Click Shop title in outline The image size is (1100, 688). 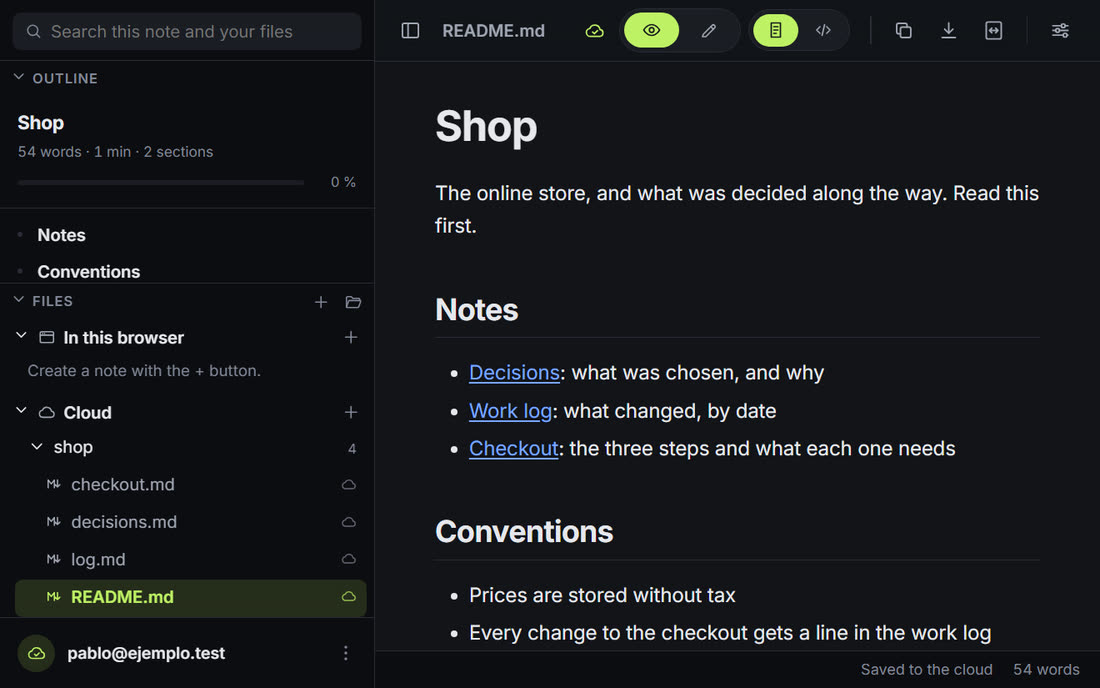[41, 123]
